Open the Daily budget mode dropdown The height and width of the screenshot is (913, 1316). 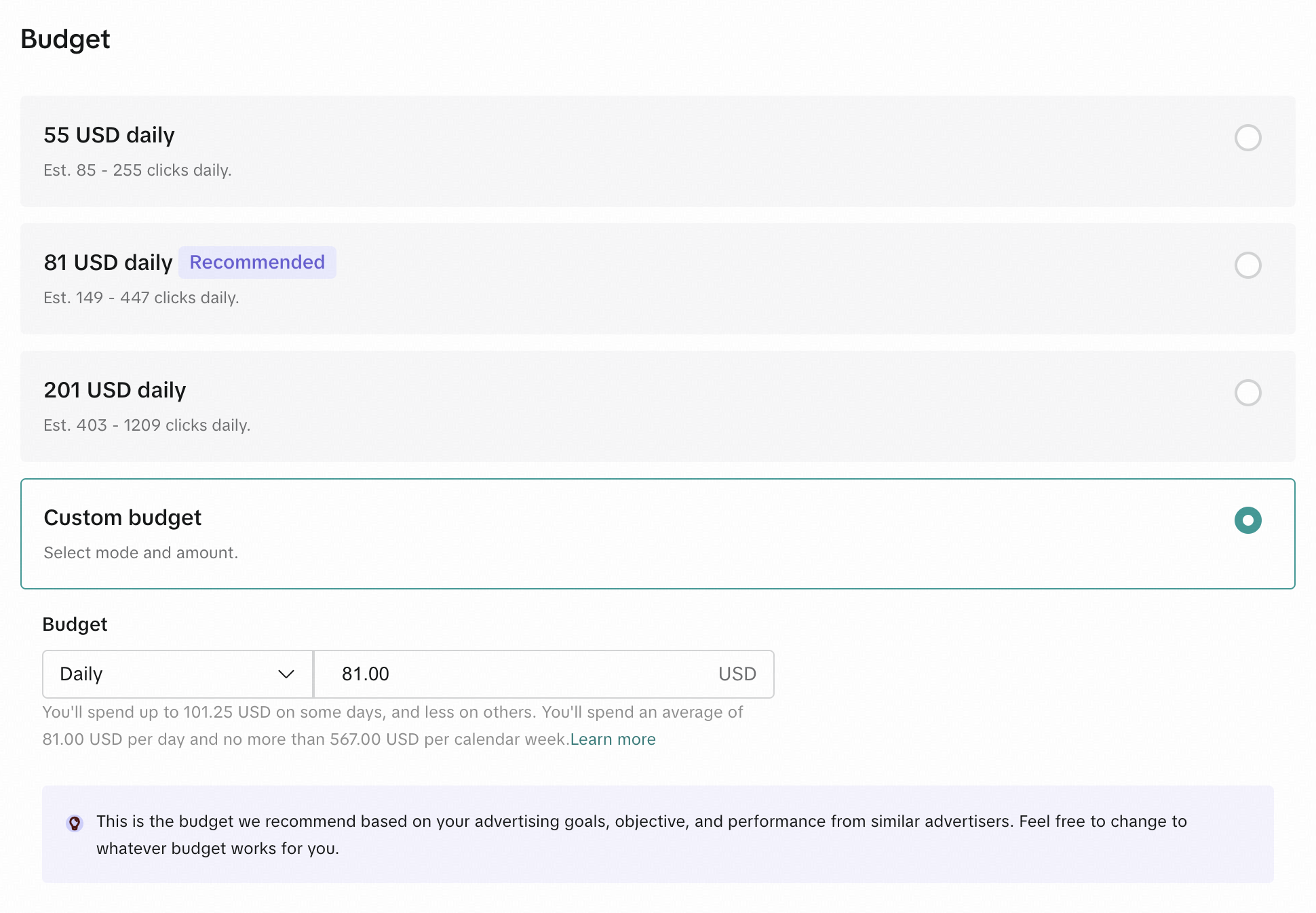tap(176, 674)
